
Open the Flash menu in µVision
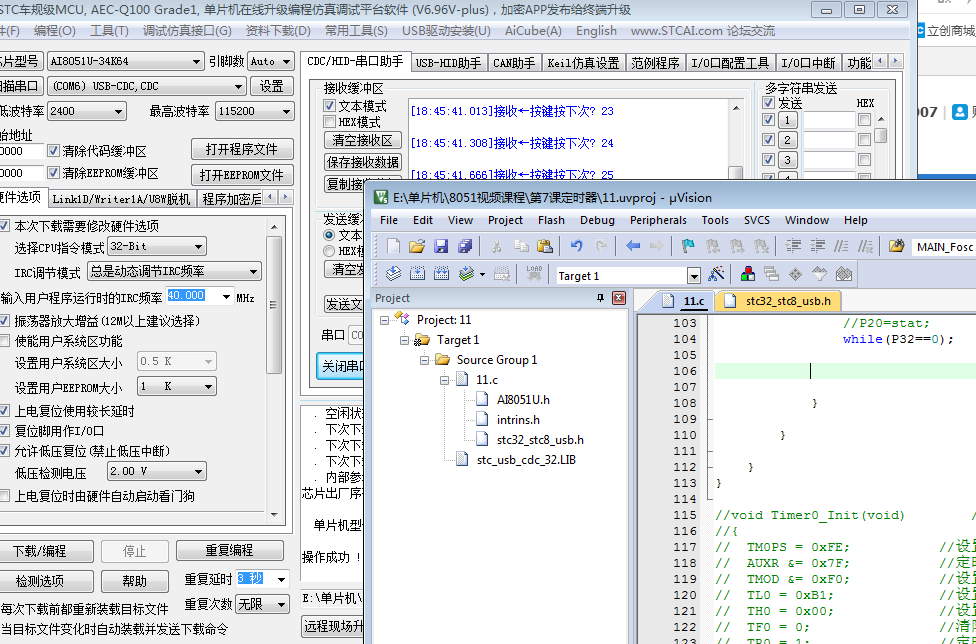[x=551, y=220]
